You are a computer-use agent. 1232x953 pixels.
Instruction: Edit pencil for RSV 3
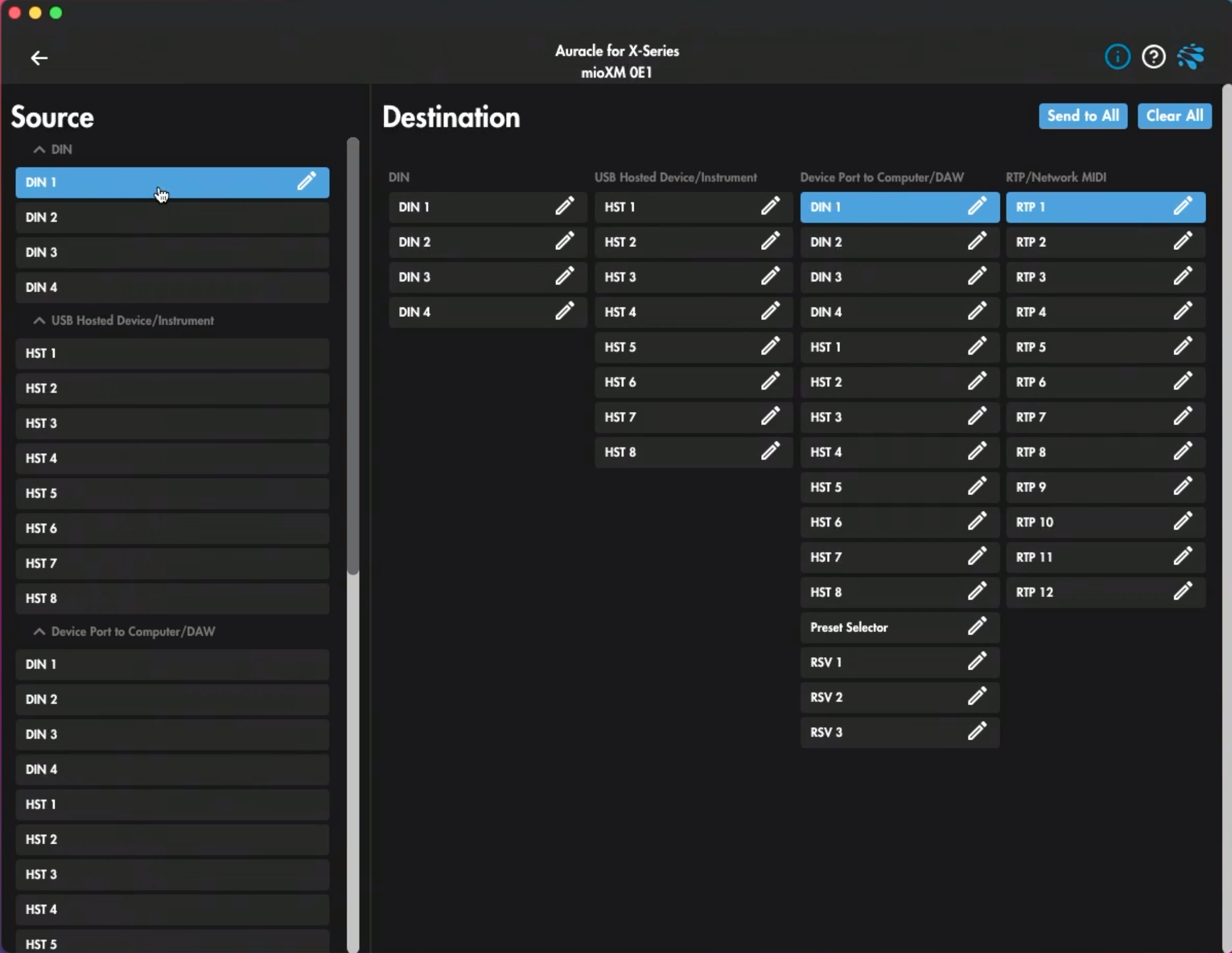pyautogui.click(x=976, y=731)
